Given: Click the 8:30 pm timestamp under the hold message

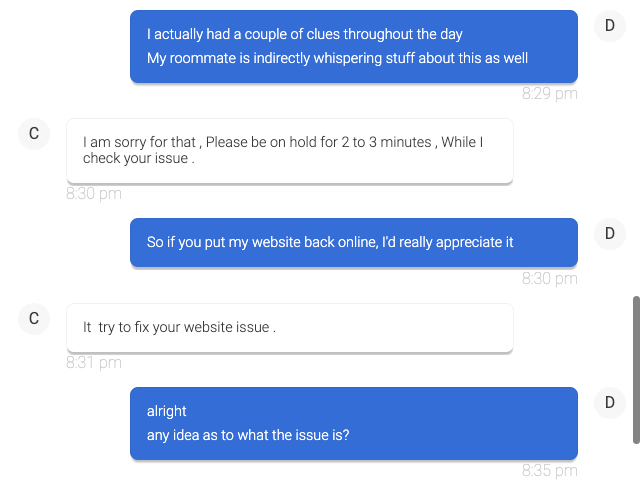Looking at the screenshot, I should [94, 193].
